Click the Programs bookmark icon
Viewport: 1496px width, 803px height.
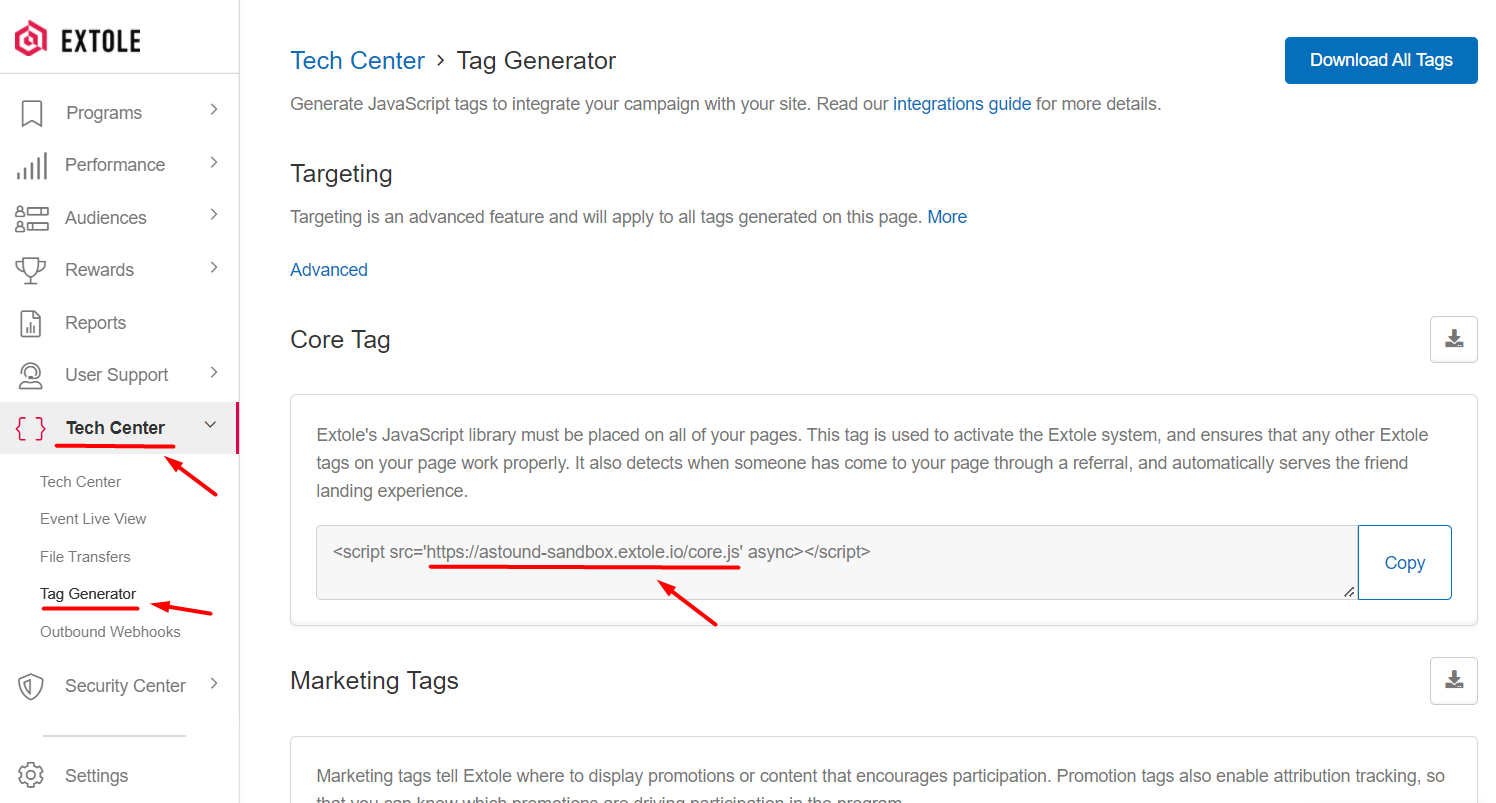pos(32,113)
